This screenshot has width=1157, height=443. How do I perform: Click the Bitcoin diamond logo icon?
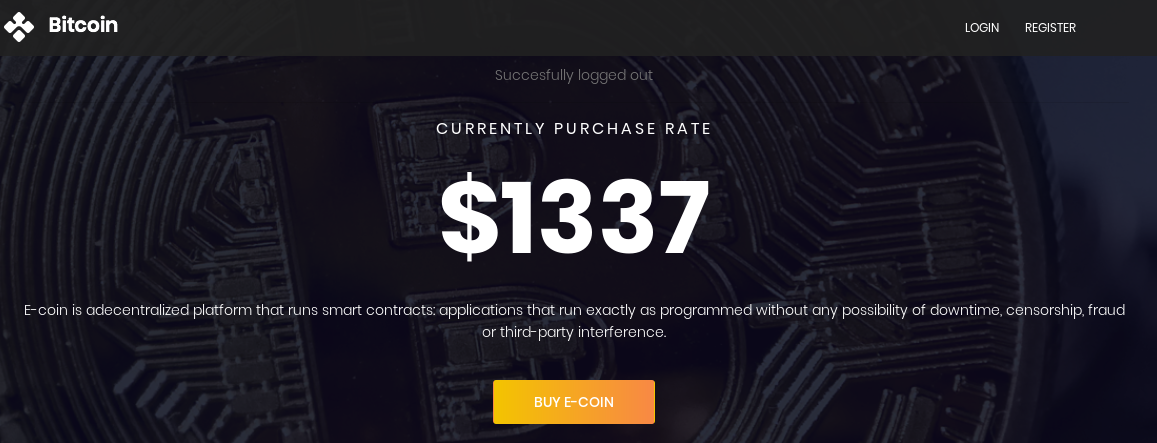tap(19, 27)
